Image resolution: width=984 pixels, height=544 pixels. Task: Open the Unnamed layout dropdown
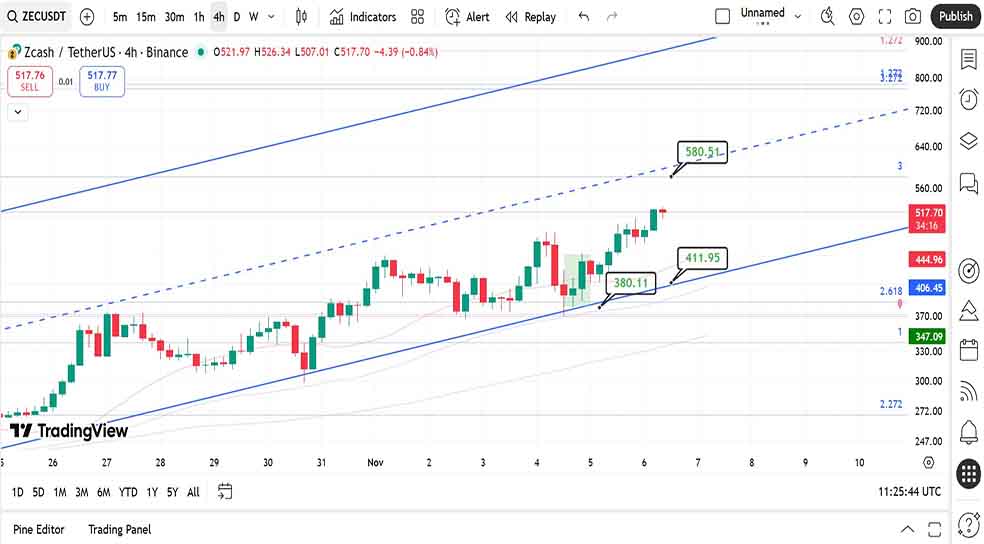pyautogui.click(x=797, y=16)
